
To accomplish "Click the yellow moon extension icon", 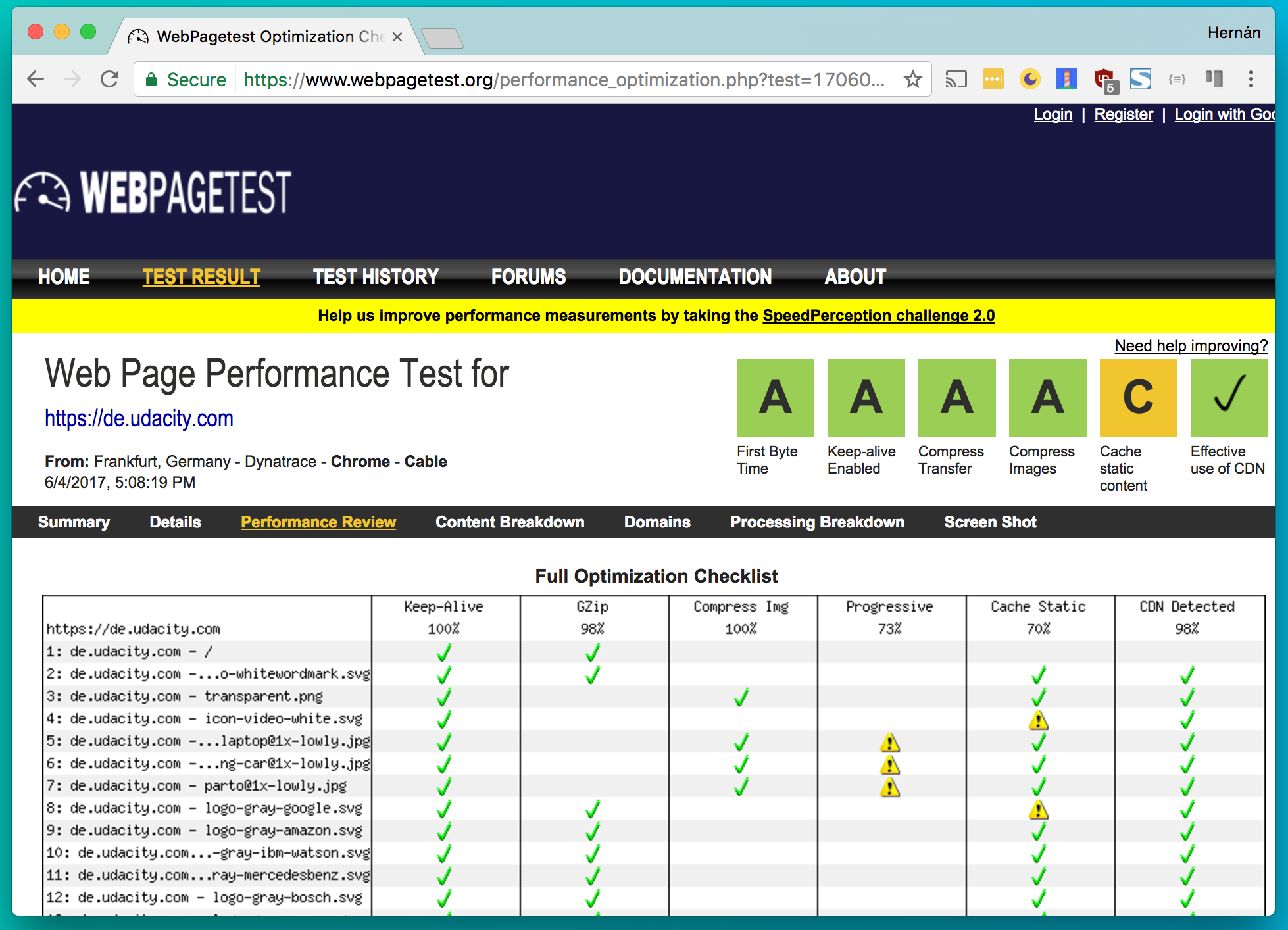I will pos(1029,80).
